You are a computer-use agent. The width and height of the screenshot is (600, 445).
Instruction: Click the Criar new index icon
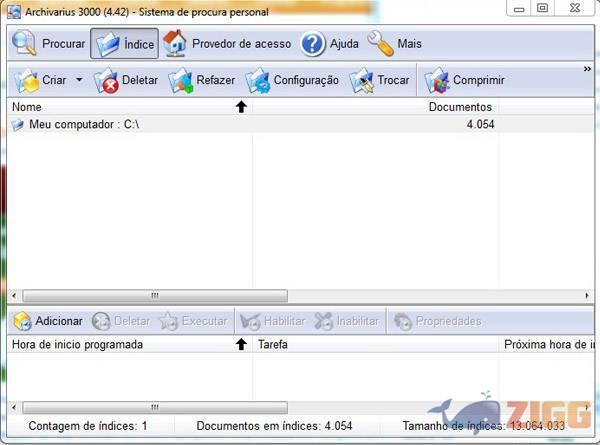coord(26,80)
